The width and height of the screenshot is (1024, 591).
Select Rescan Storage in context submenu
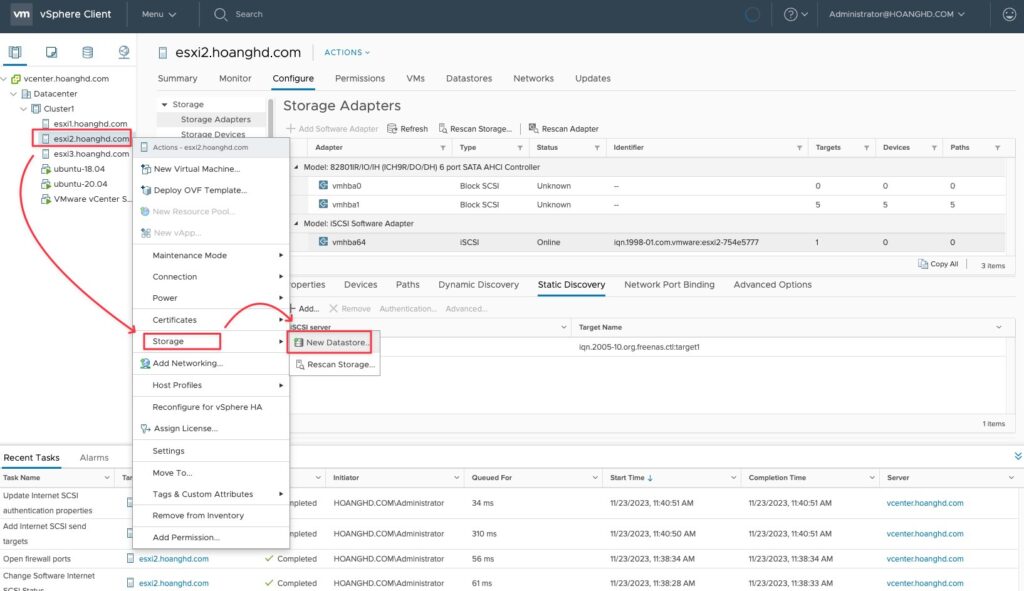pos(334,364)
